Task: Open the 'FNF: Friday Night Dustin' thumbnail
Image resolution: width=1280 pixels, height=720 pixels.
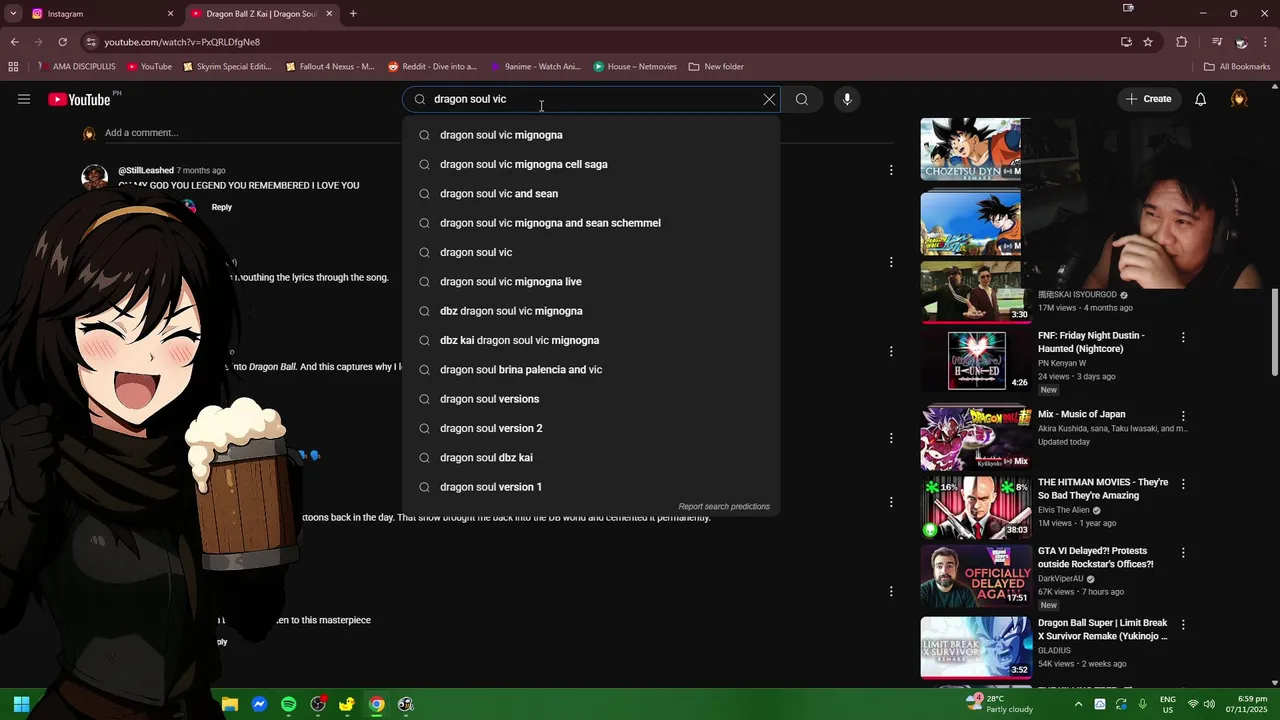Action: (x=976, y=361)
